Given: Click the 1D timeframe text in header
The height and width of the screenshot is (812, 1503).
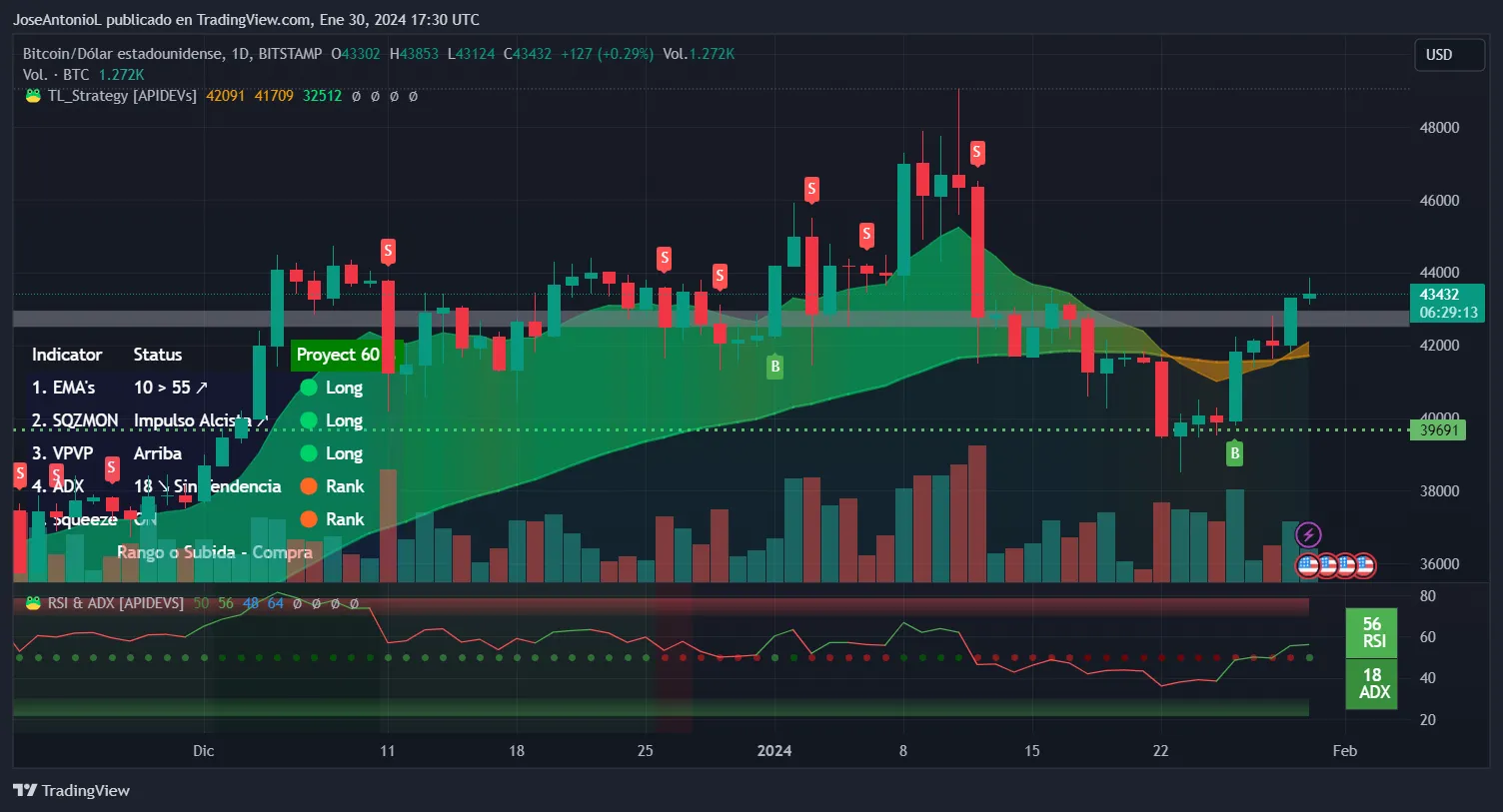Looking at the screenshot, I should pyautogui.click(x=240, y=54).
